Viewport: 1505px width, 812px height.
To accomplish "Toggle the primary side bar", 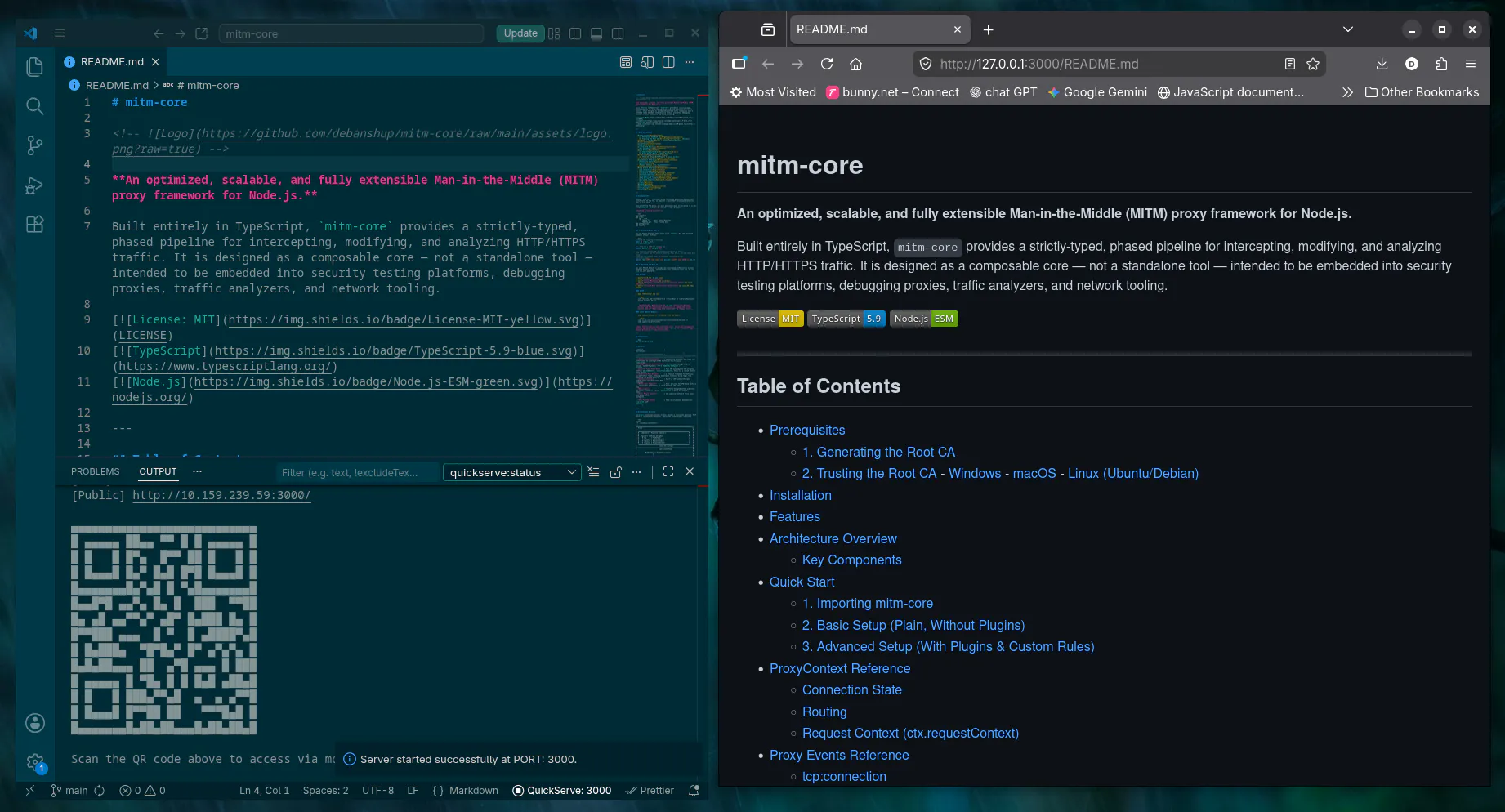I will pyautogui.click(x=575, y=33).
